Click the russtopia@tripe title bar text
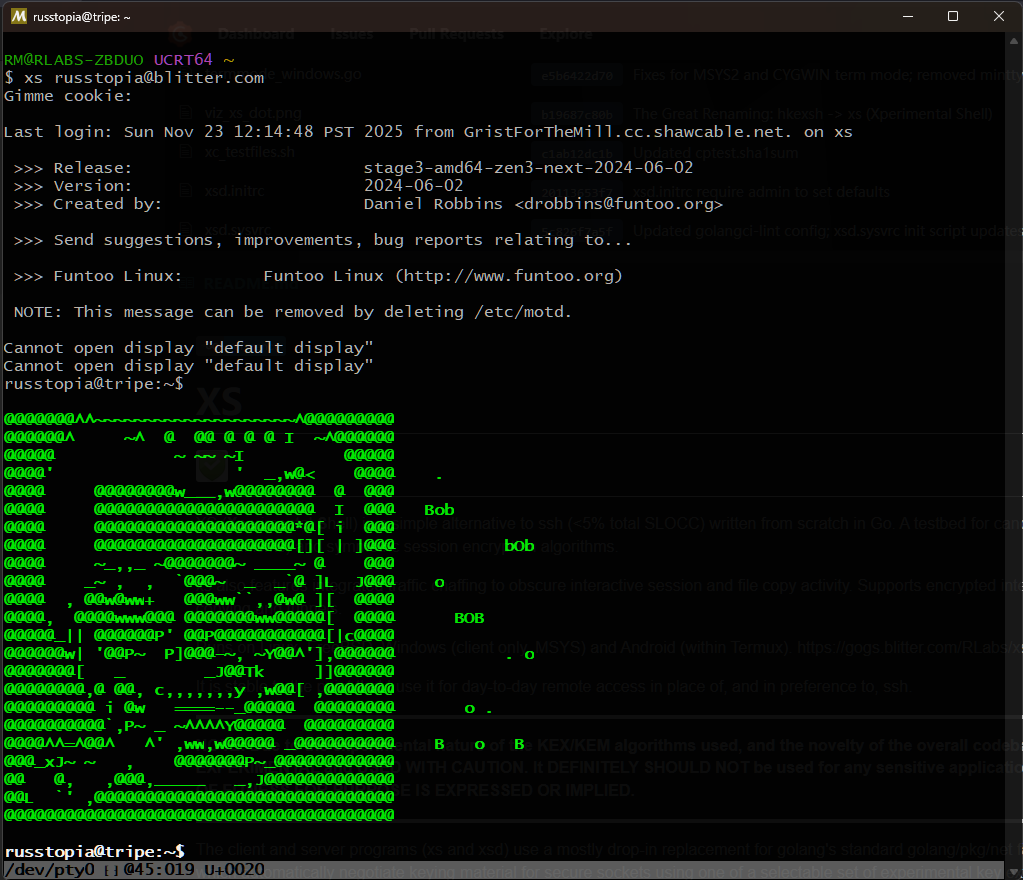Viewport: 1023px width, 880px height. [79, 16]
